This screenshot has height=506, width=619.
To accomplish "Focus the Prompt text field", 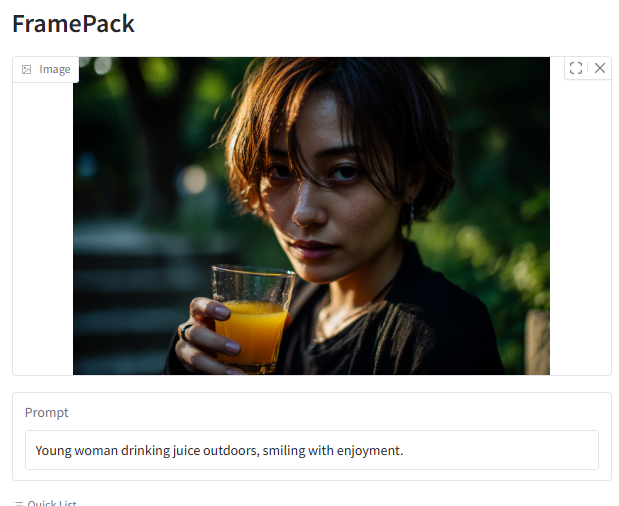I will [312, 450].
